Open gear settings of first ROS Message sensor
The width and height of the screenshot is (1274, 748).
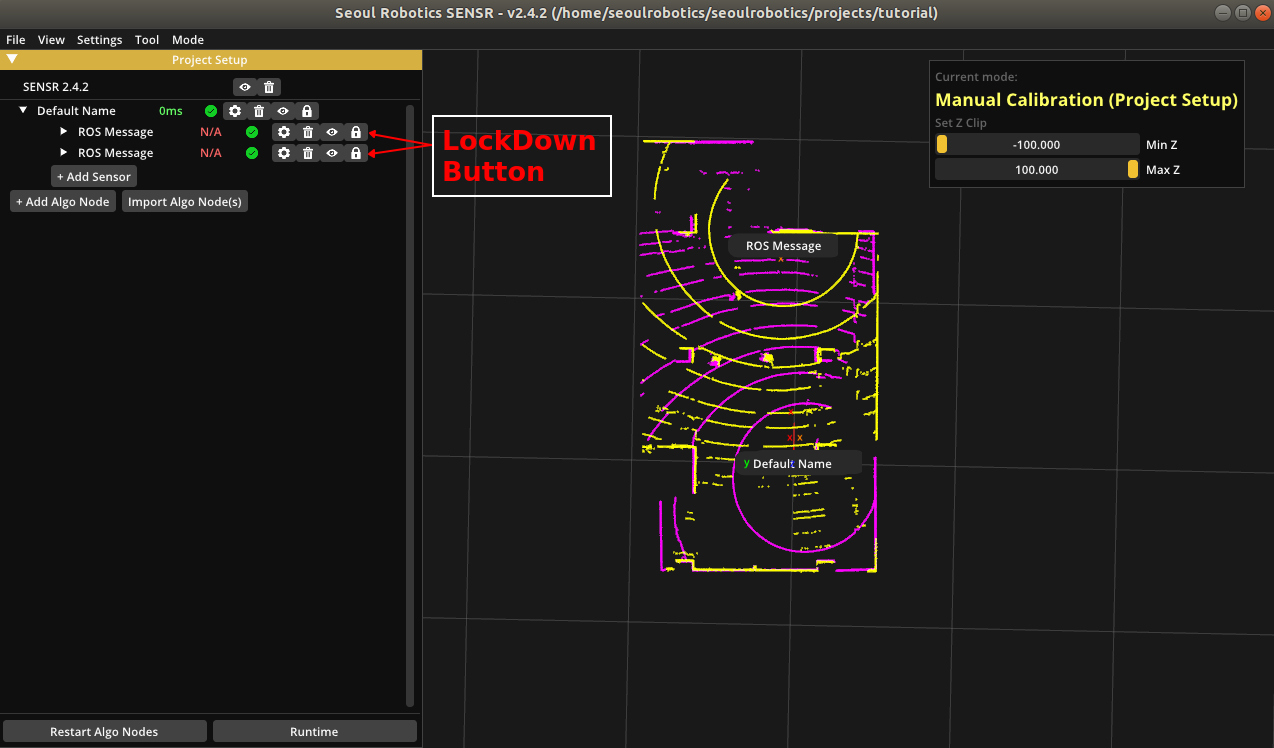pyautogui.click(x=284, y=132)
